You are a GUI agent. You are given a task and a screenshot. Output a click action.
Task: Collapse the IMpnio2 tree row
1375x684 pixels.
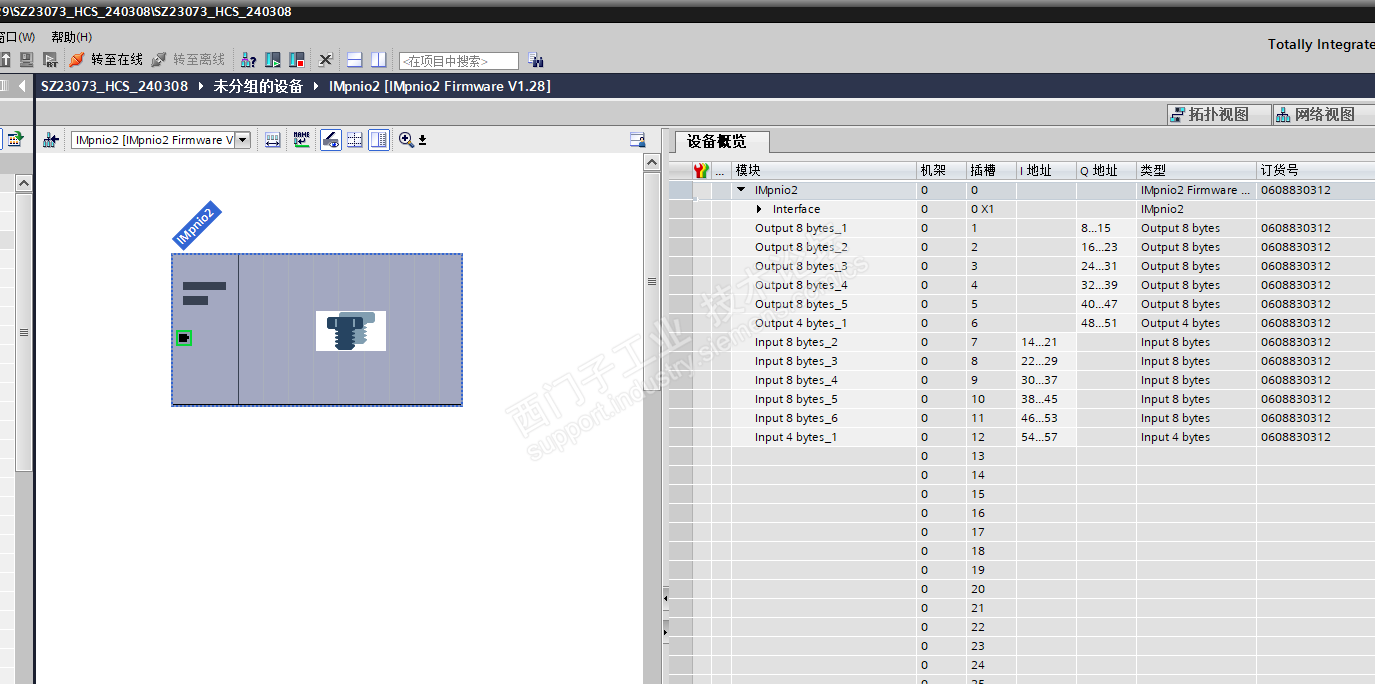click(x=741, y=189)
